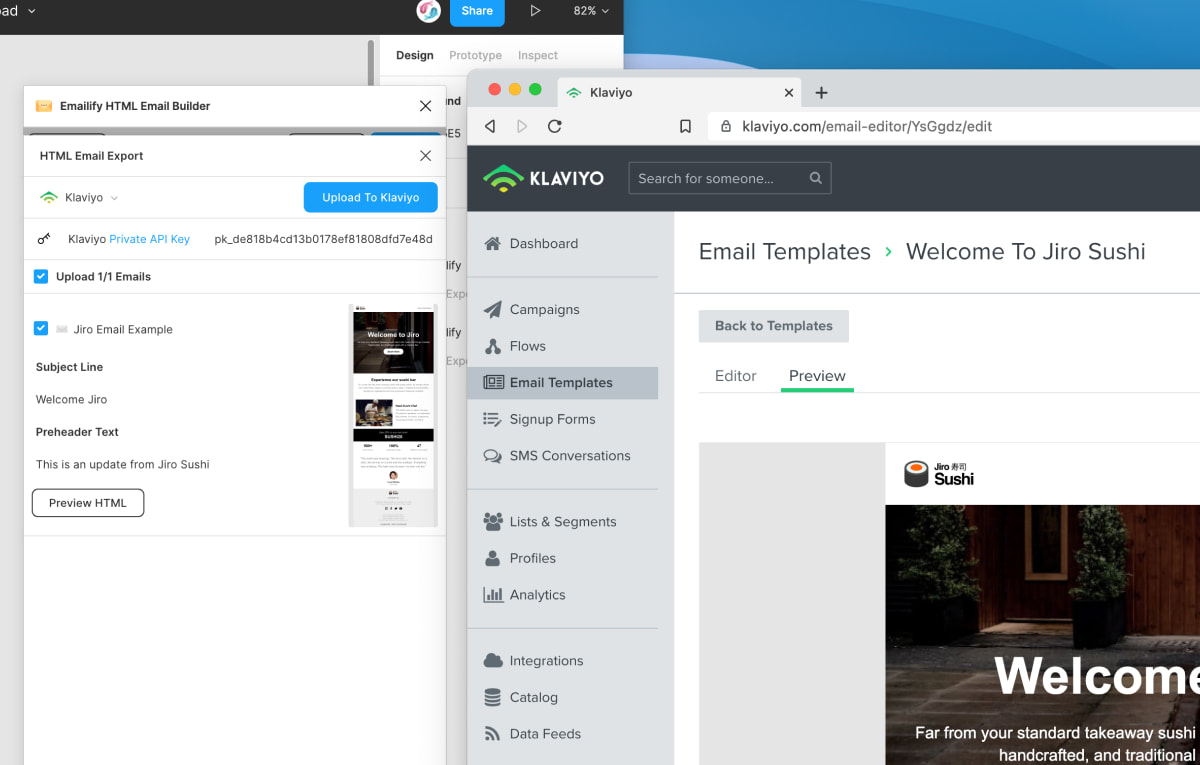Click the Preview HTML button

click(88, 503)
